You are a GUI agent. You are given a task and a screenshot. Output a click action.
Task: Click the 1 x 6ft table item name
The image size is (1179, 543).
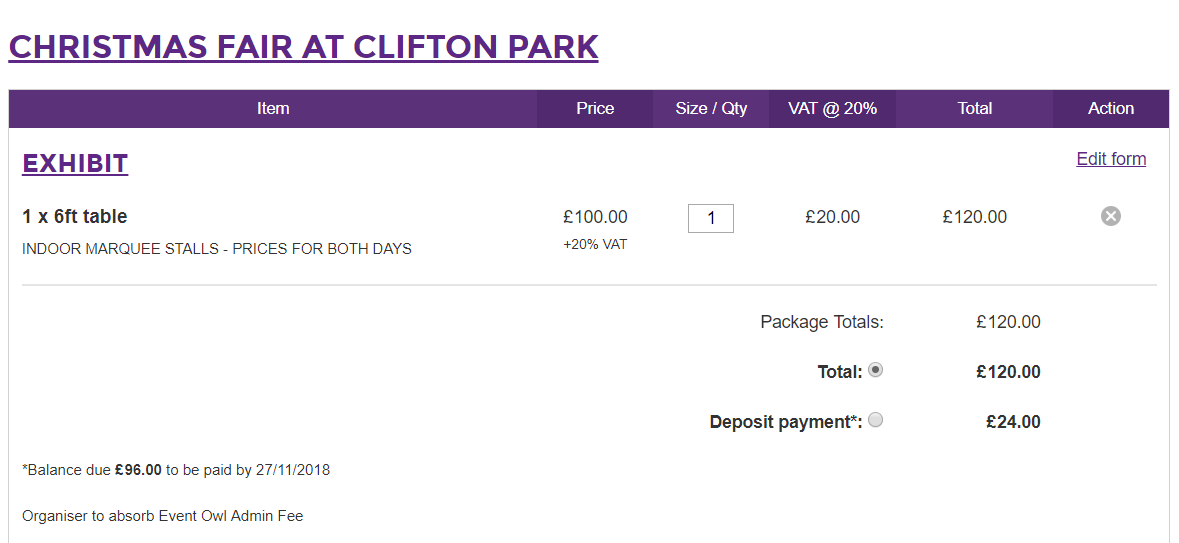coord(74,217)
